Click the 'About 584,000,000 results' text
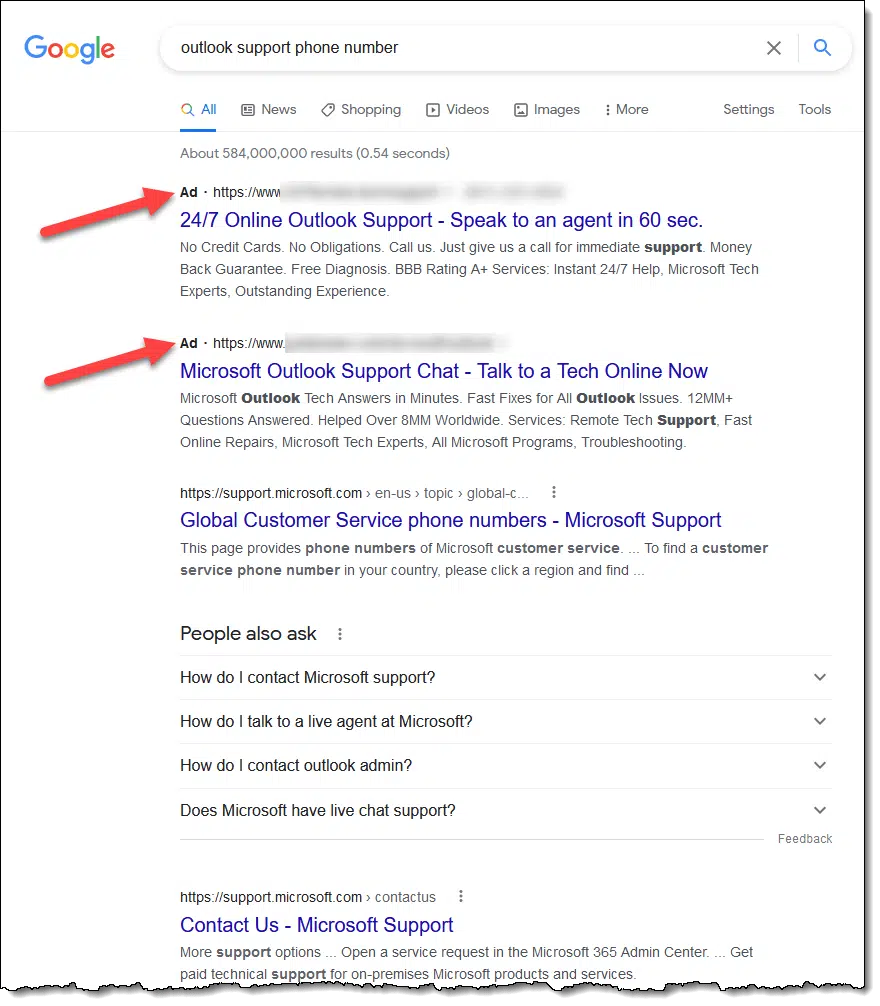Screen dimensions: 880x1006 click(315, 153)
